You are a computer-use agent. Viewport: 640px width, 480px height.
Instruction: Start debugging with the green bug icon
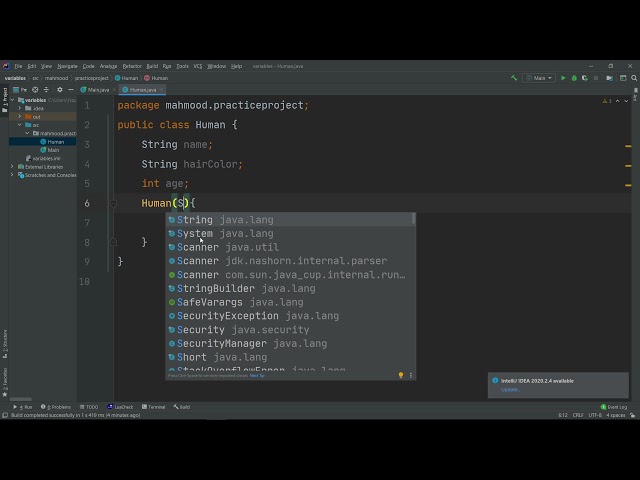click(x=574, y=78)
